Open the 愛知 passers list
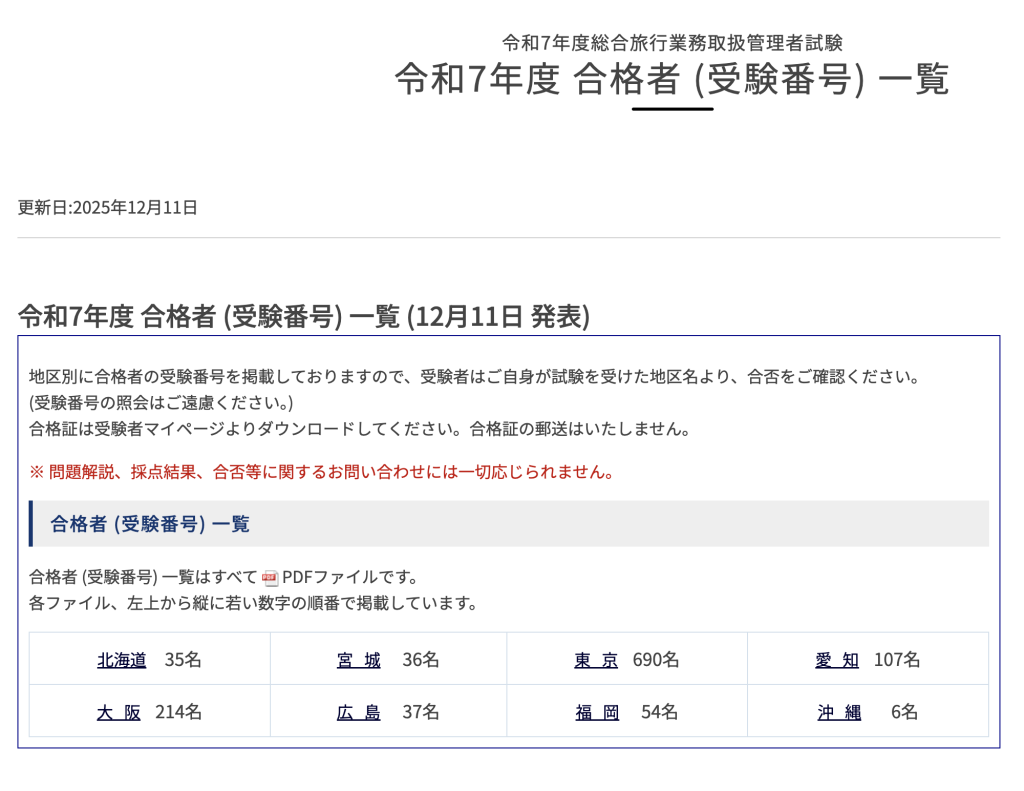This screenshot has width=1024, height=791. [x=837, y=660]
